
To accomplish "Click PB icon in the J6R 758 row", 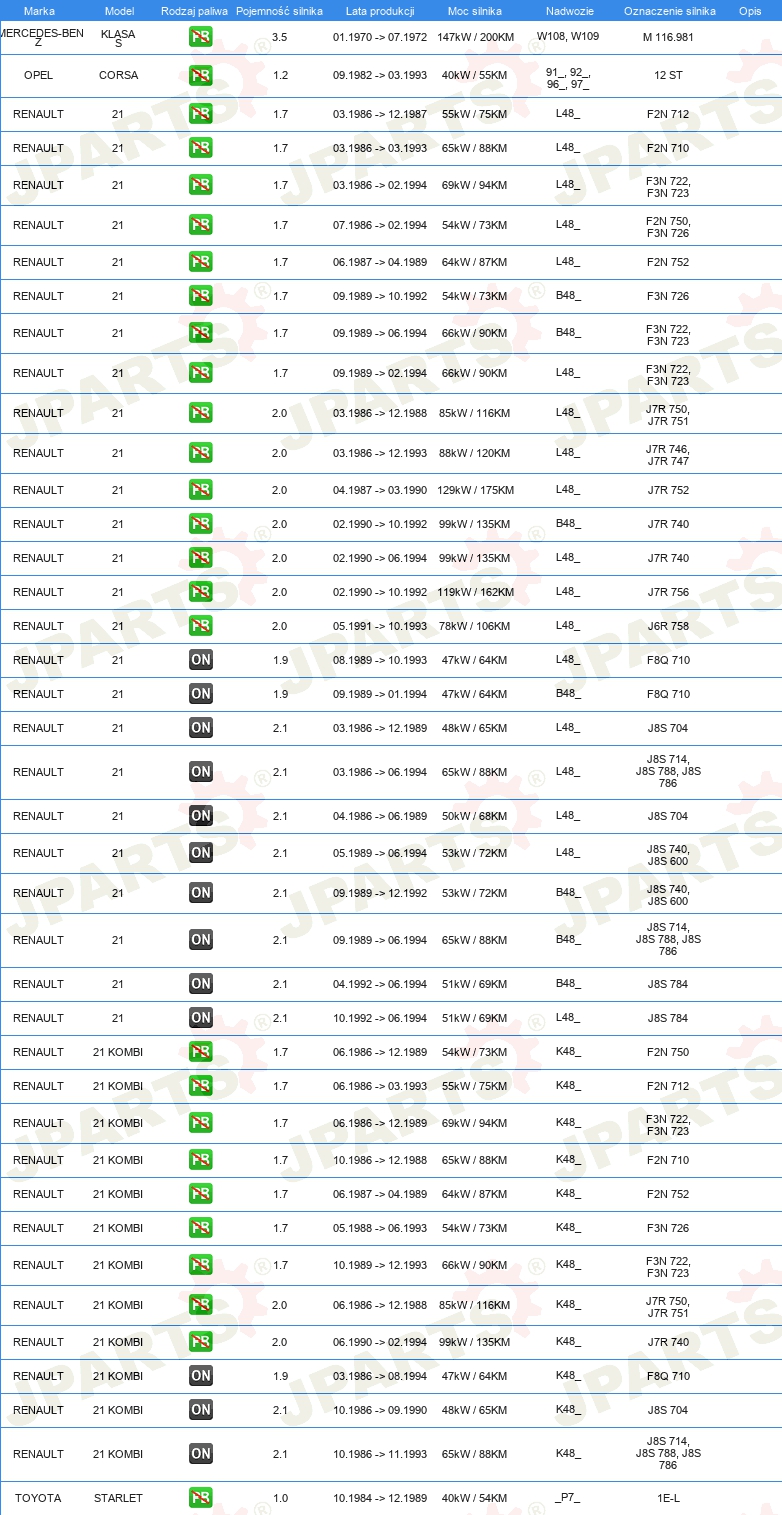I will pyautogui.click(x=200, y=626).
